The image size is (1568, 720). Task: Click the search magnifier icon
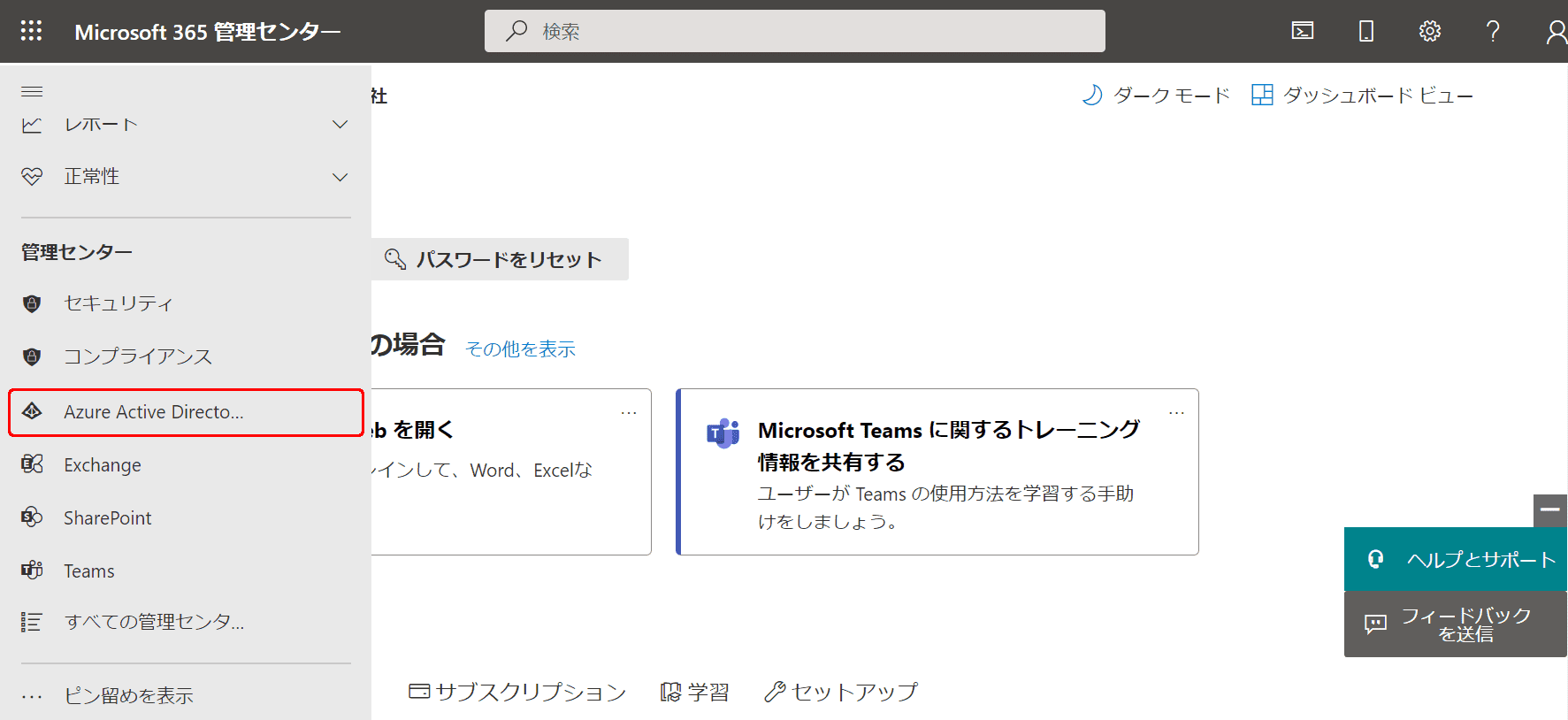tap(516, 31)
